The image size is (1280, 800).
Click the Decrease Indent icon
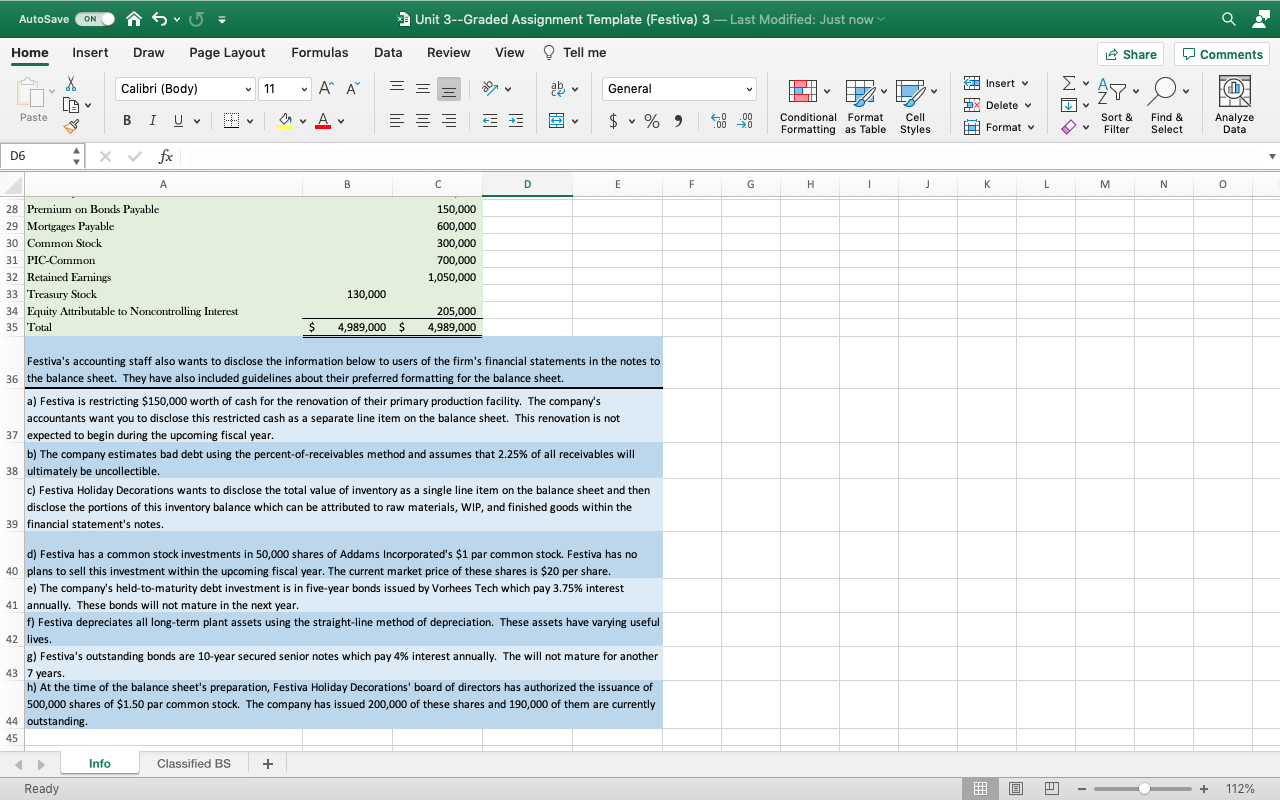coord(490,122)
